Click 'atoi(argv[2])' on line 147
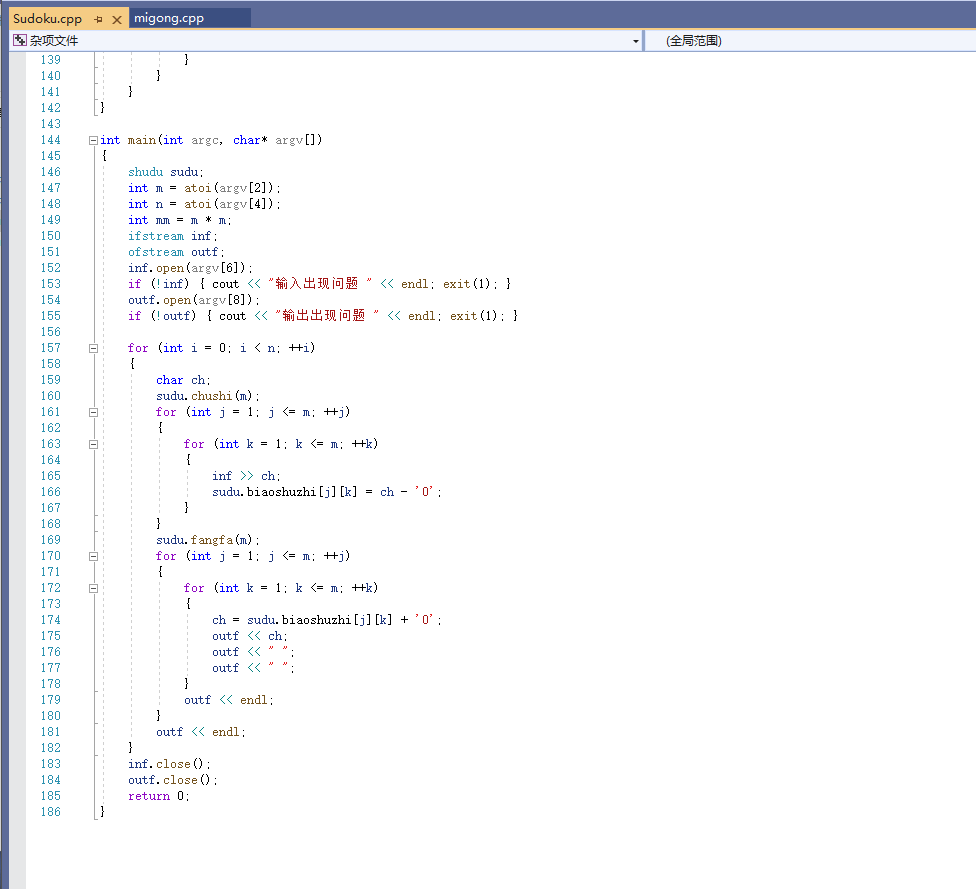The width and height of the screenshot is (976, 889). click(x=228, y=188)
